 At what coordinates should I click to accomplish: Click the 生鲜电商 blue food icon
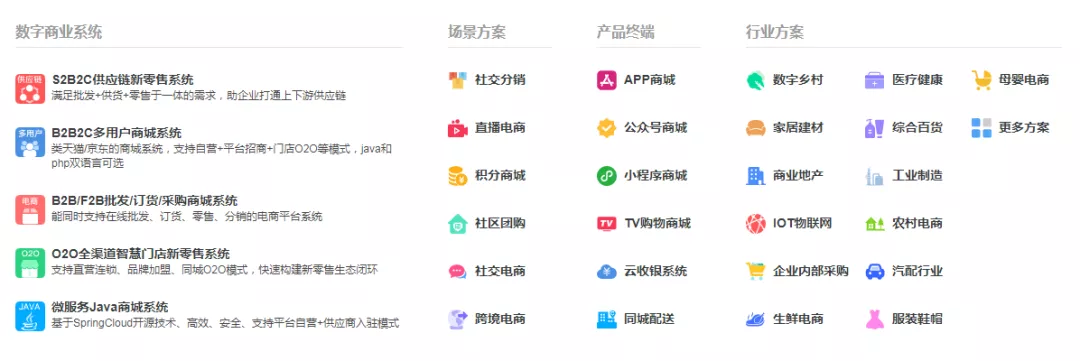pos(756,319)
